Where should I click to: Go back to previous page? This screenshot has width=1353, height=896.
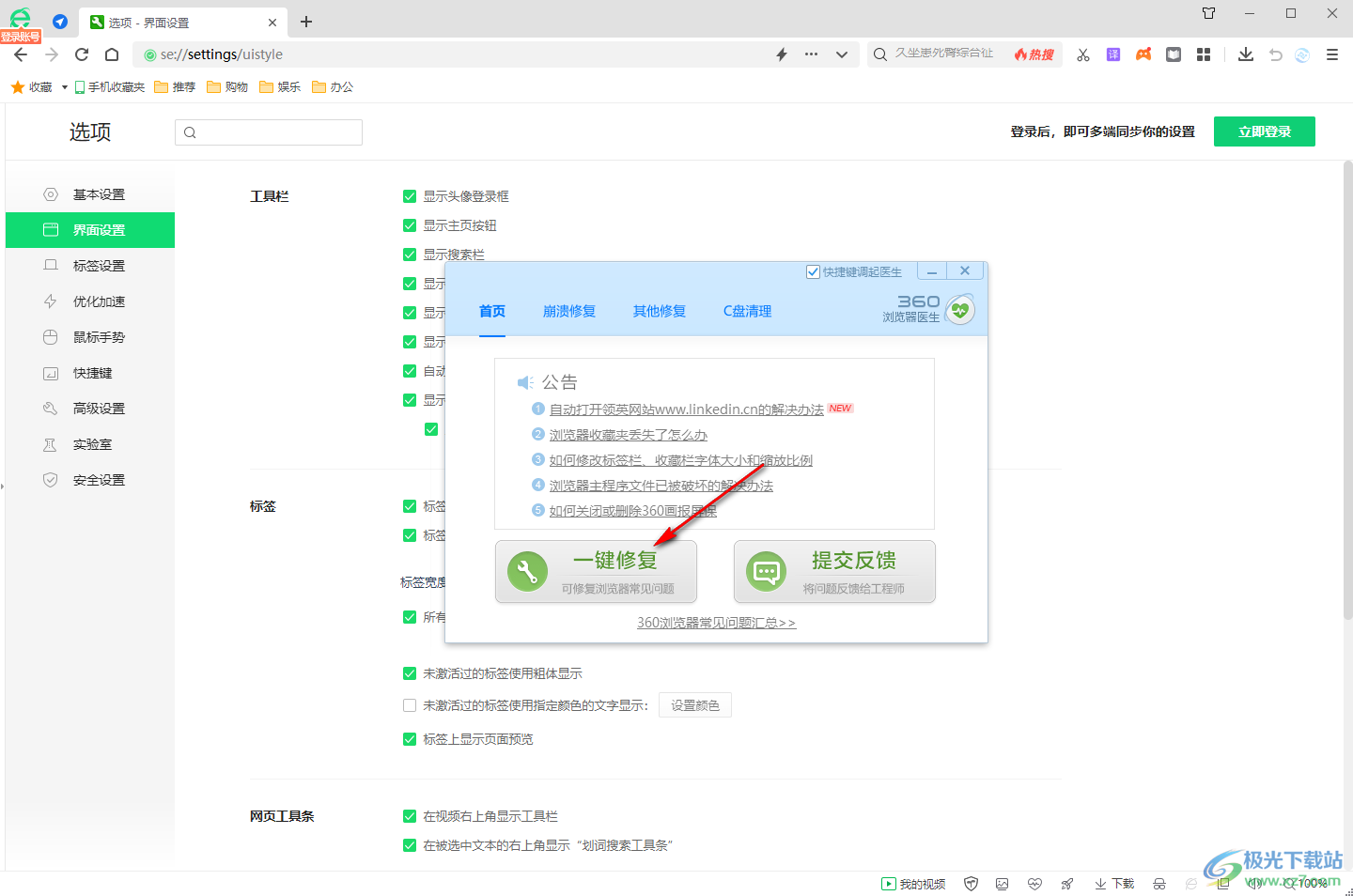tap(21, 54)
